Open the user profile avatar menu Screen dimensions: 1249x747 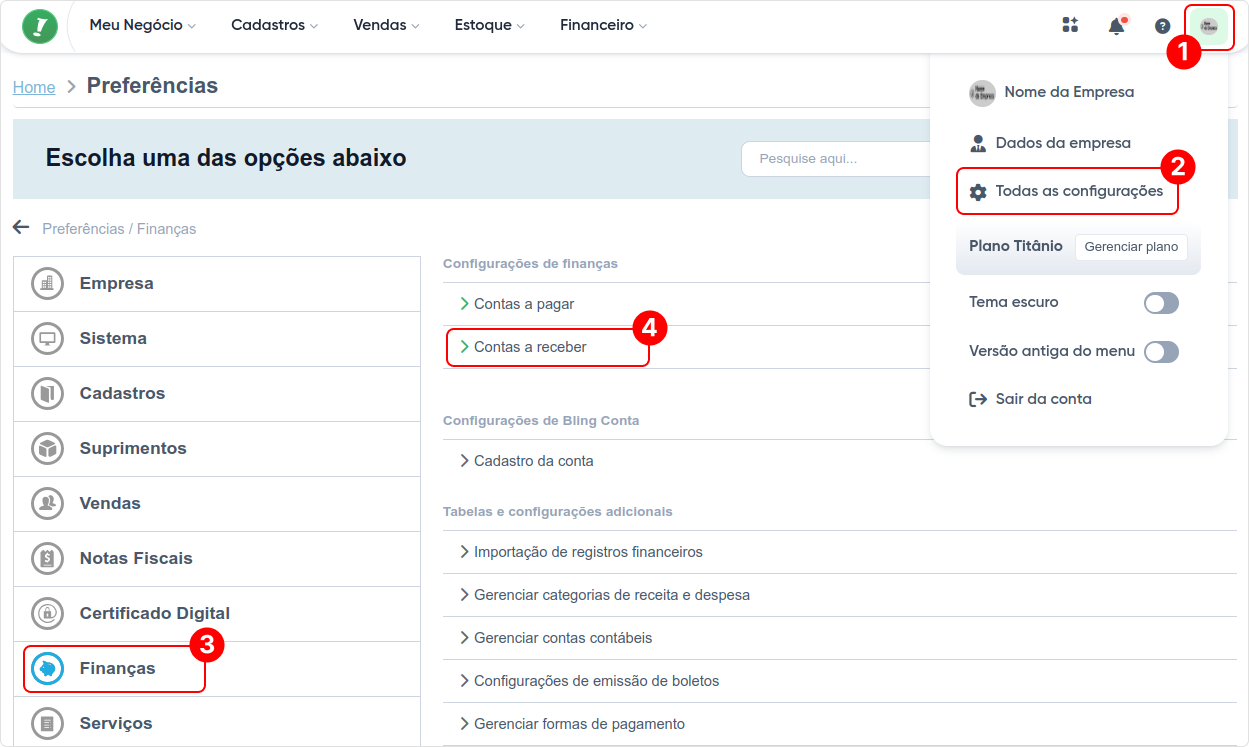click(x=1208, y=26)
